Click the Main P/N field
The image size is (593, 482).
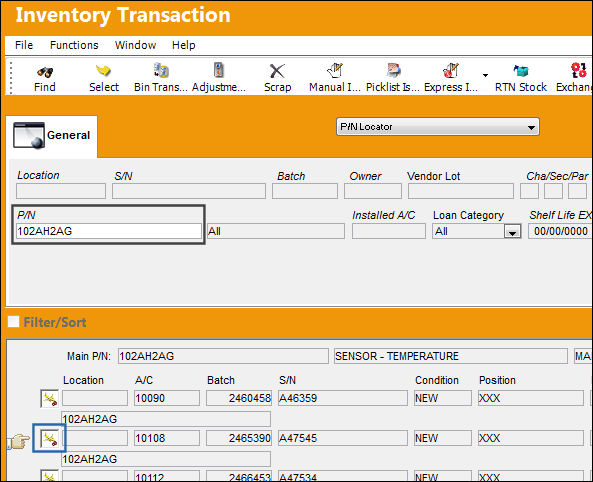pos(223,356)
